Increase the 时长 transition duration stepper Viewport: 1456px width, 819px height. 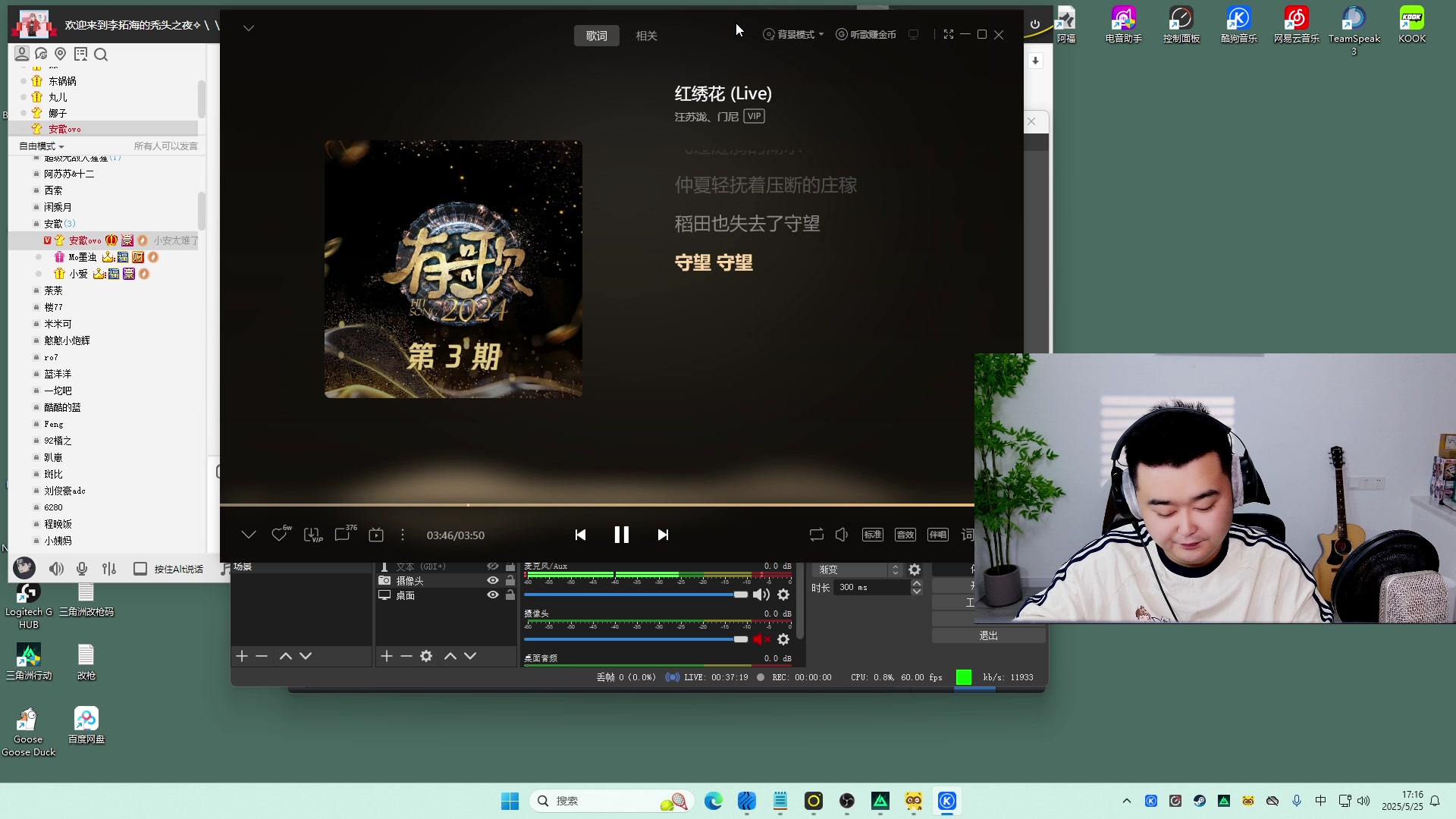917,583
